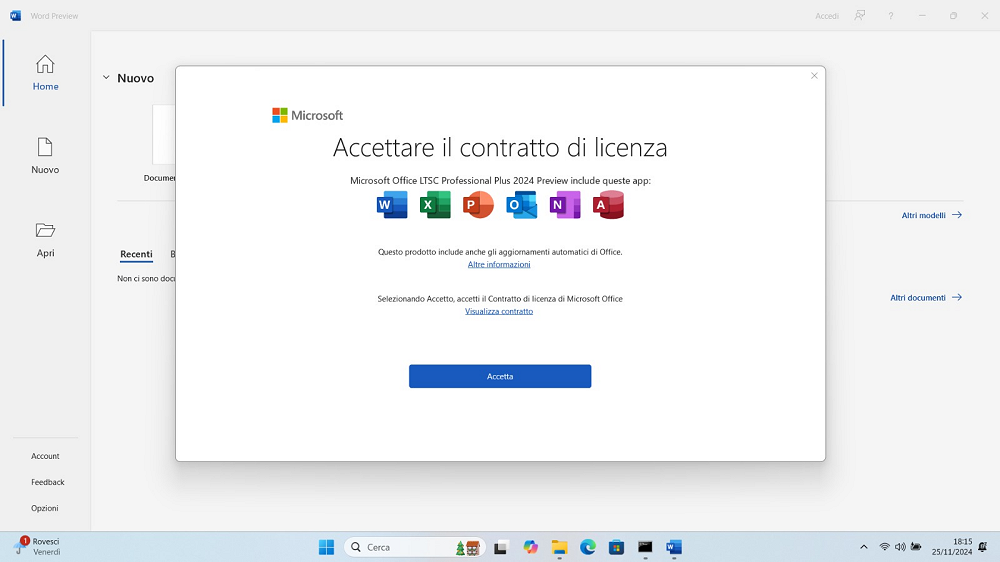The image size is (1000, 562).
Task: Open Account settings in the sidebar
Action: (45, 456)
